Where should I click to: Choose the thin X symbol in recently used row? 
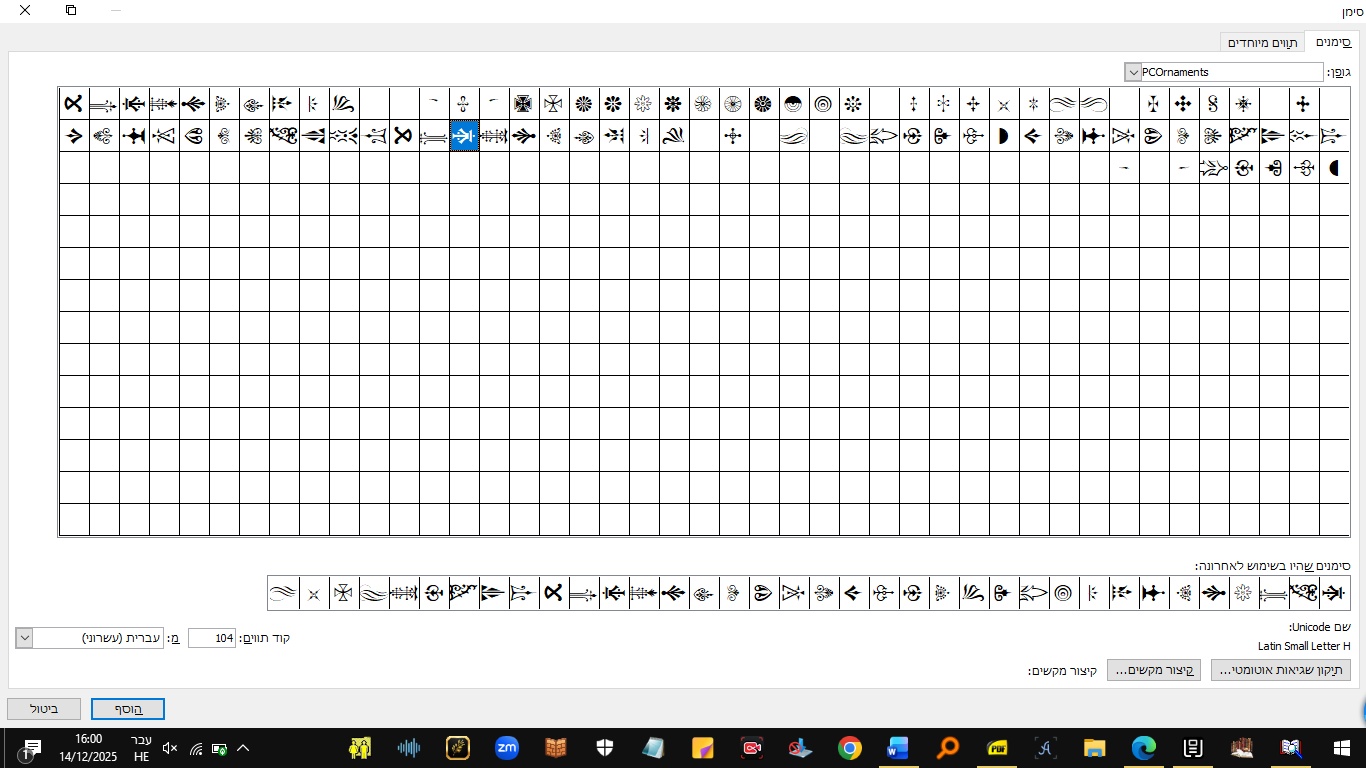(x=313, y=593)
